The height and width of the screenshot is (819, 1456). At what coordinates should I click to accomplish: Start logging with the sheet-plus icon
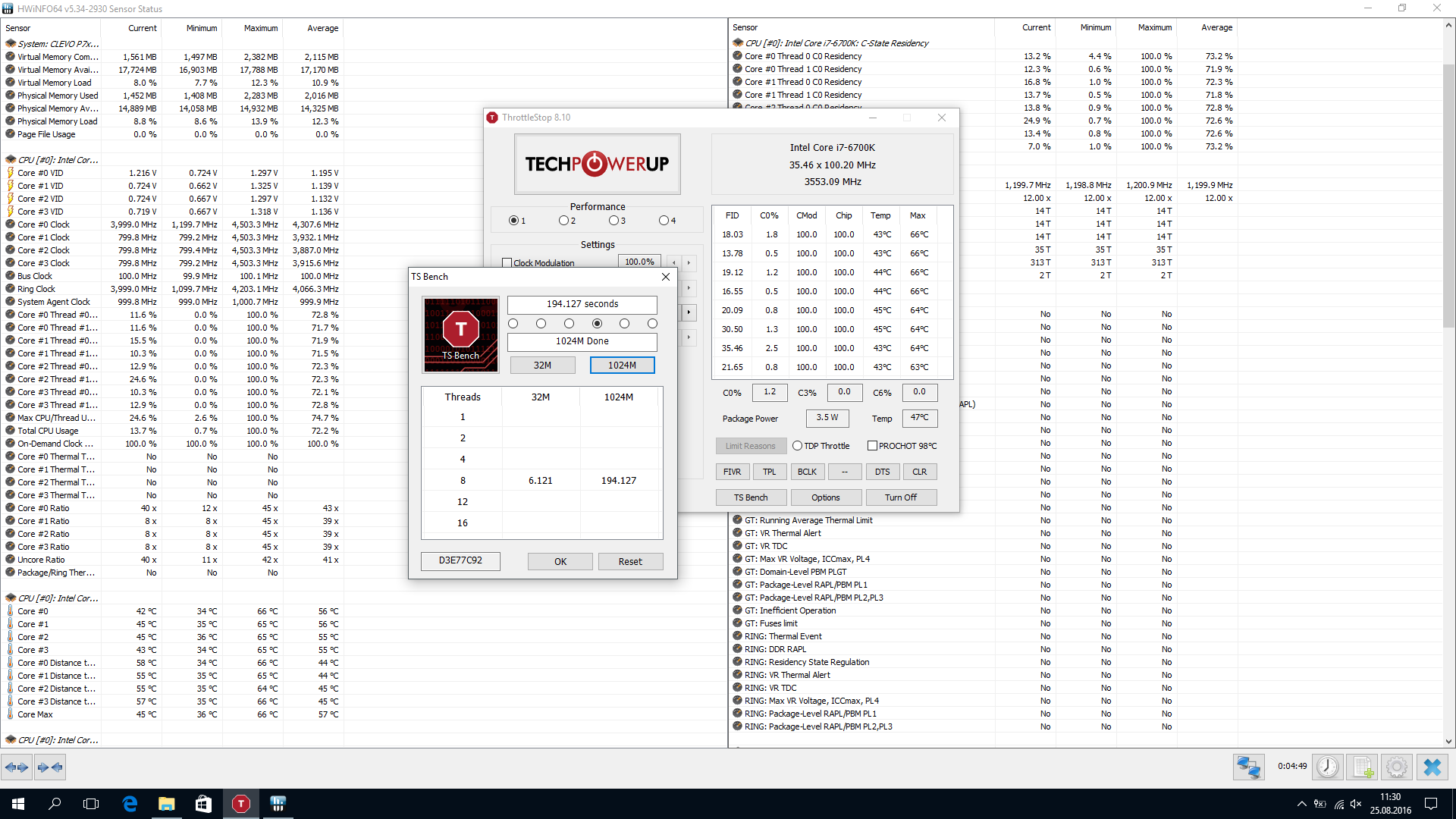click(1362, 767)
